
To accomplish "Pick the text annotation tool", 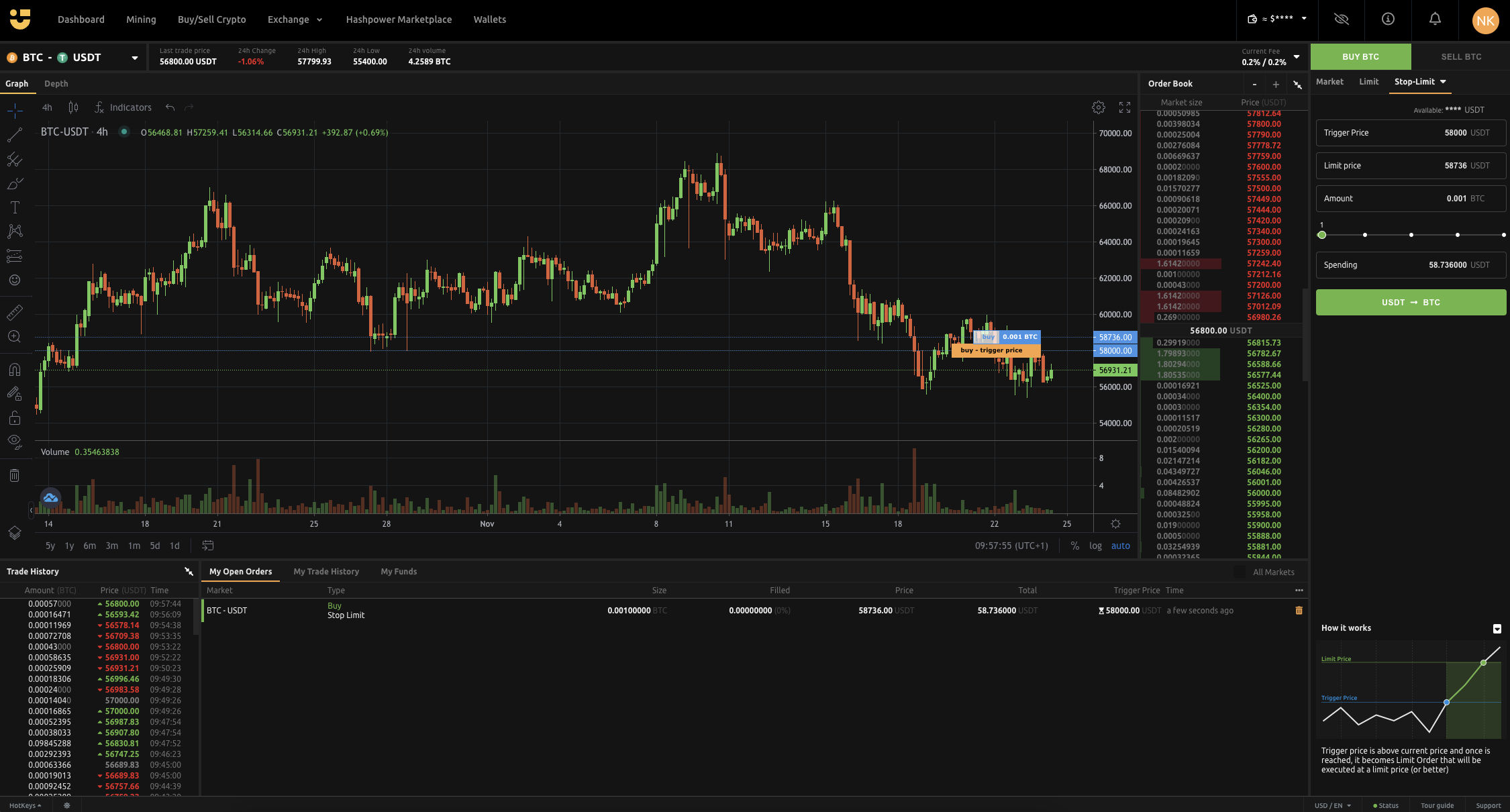I will [14, 207].
